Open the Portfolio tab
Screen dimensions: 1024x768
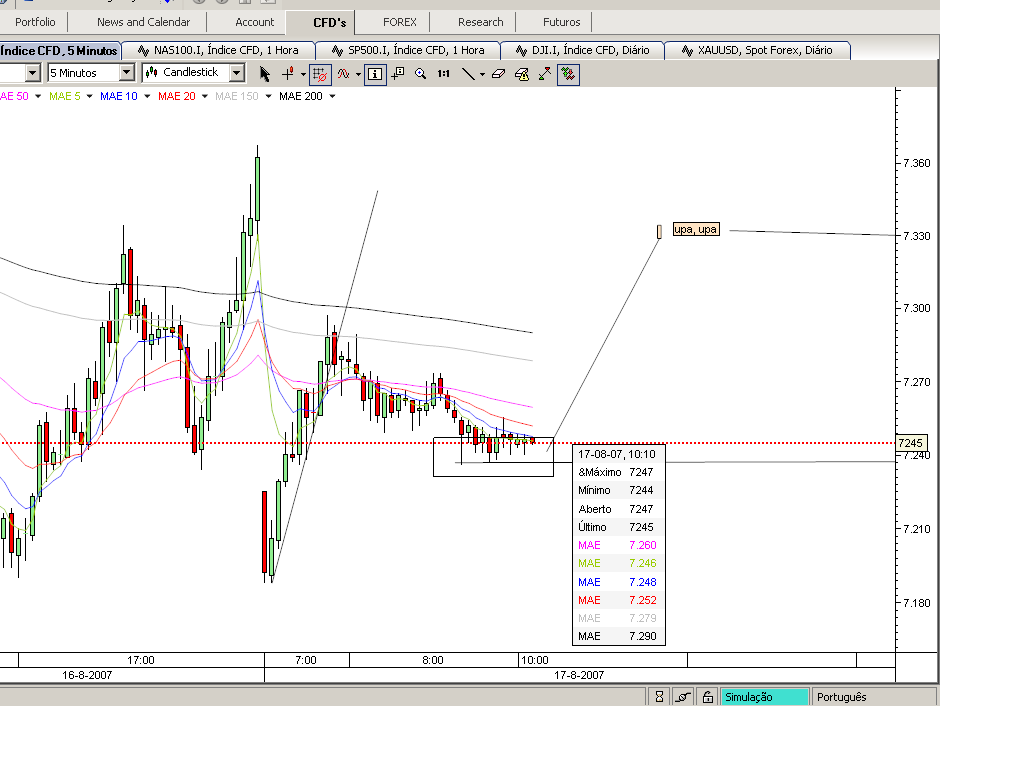(x=34, y=22)
